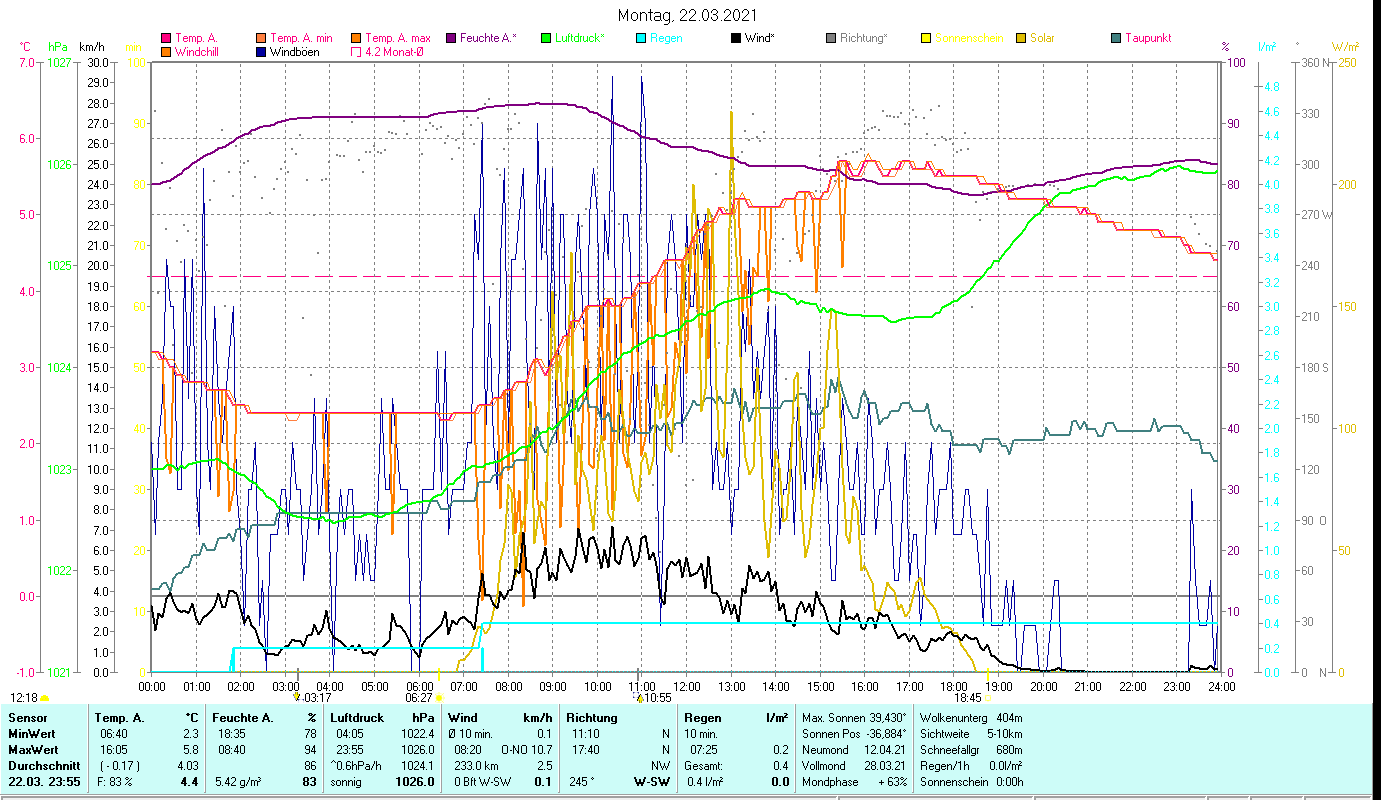
Task: Click the Temp. A. max legend label
Action: click(397, 38)
